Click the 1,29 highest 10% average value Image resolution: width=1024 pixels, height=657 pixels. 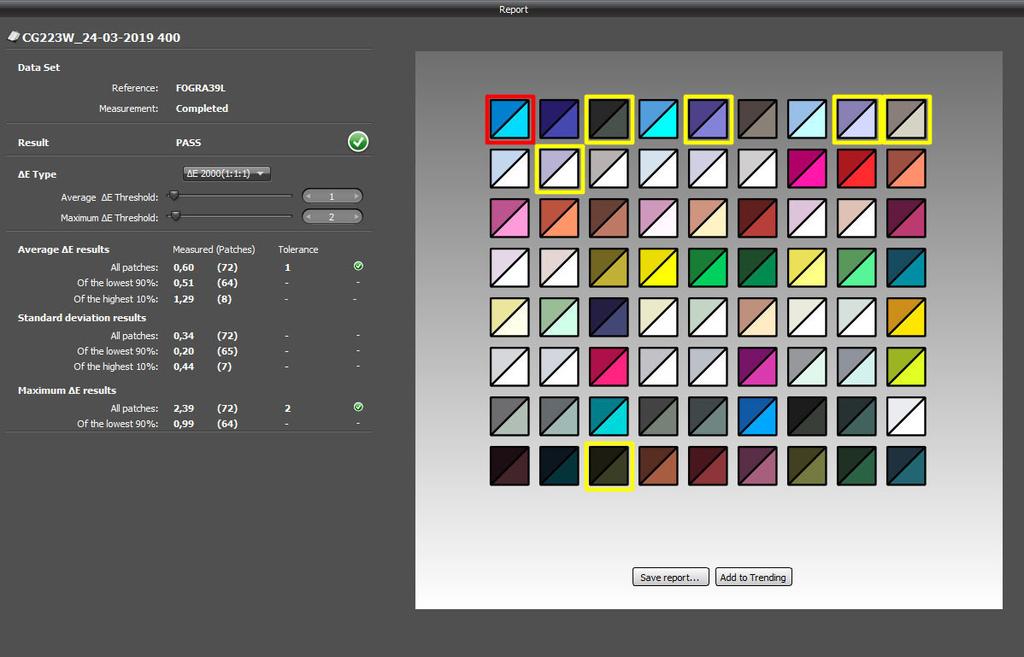(184, 299)
